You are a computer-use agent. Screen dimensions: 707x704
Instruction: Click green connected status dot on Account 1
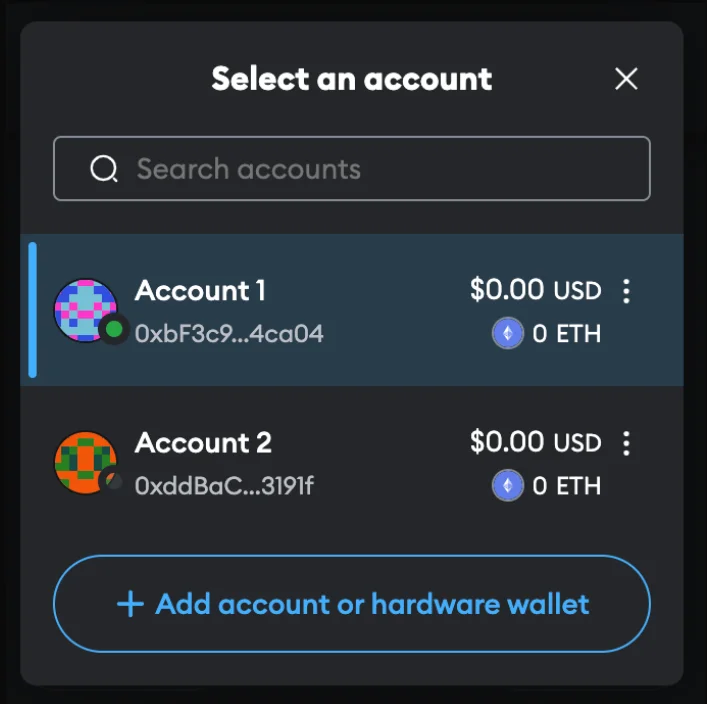[114, 329]
